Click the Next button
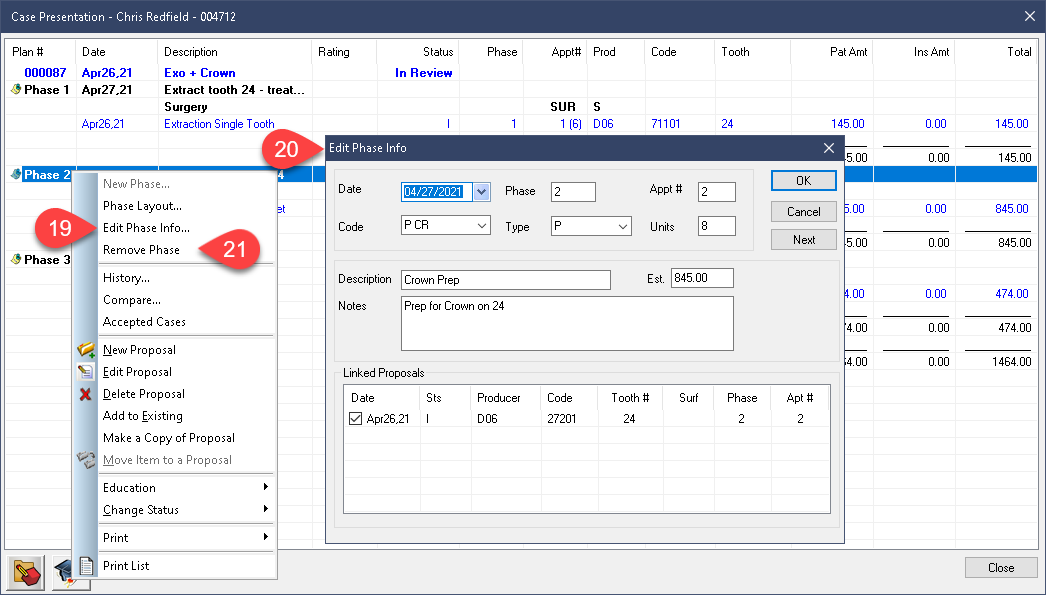The width and height of the screenshot is (1046, 595). pos(804,239)
